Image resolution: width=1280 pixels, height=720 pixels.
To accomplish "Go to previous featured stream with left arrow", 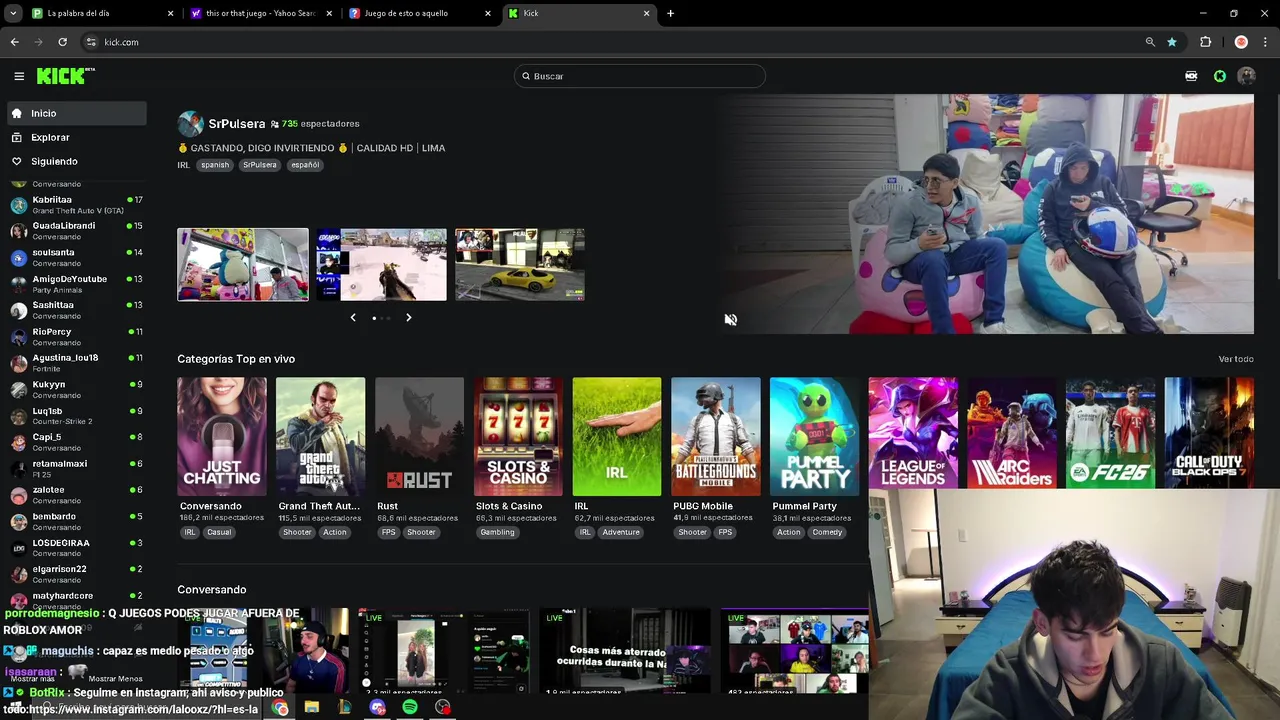I will click(353, 318).
